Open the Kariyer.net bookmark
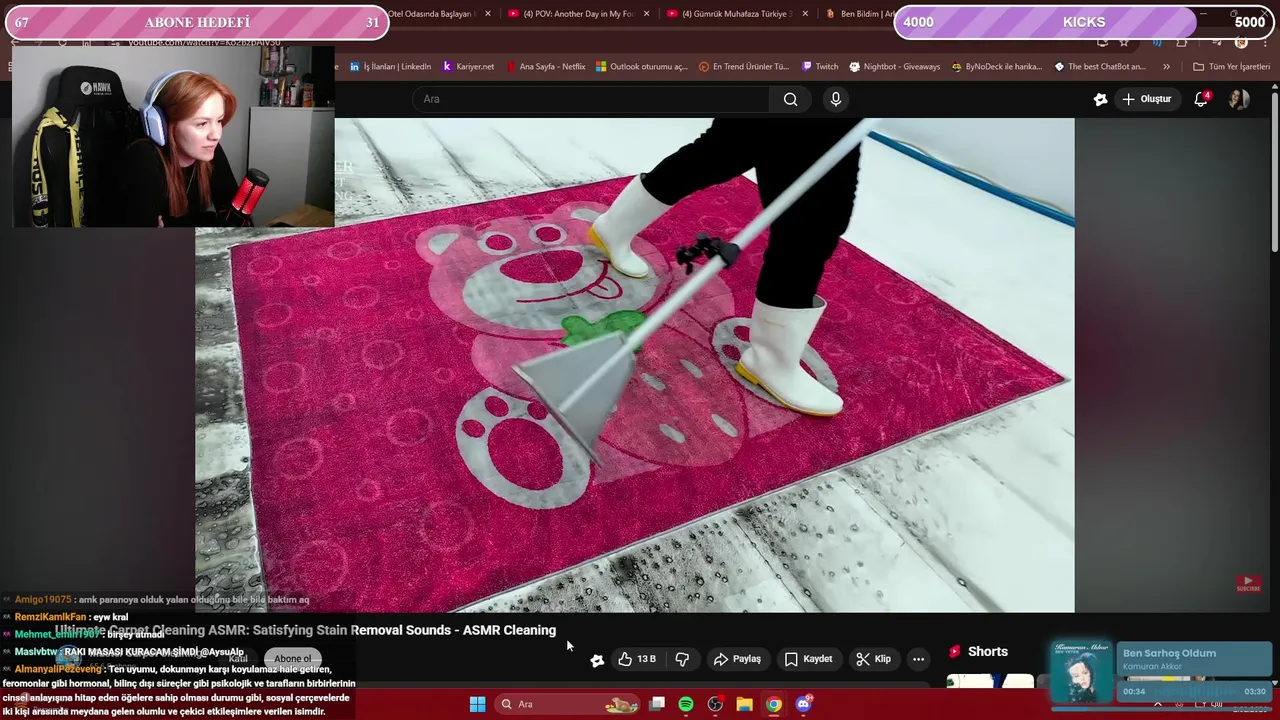This screenshot has width=1280, height=720. point(468,67)
